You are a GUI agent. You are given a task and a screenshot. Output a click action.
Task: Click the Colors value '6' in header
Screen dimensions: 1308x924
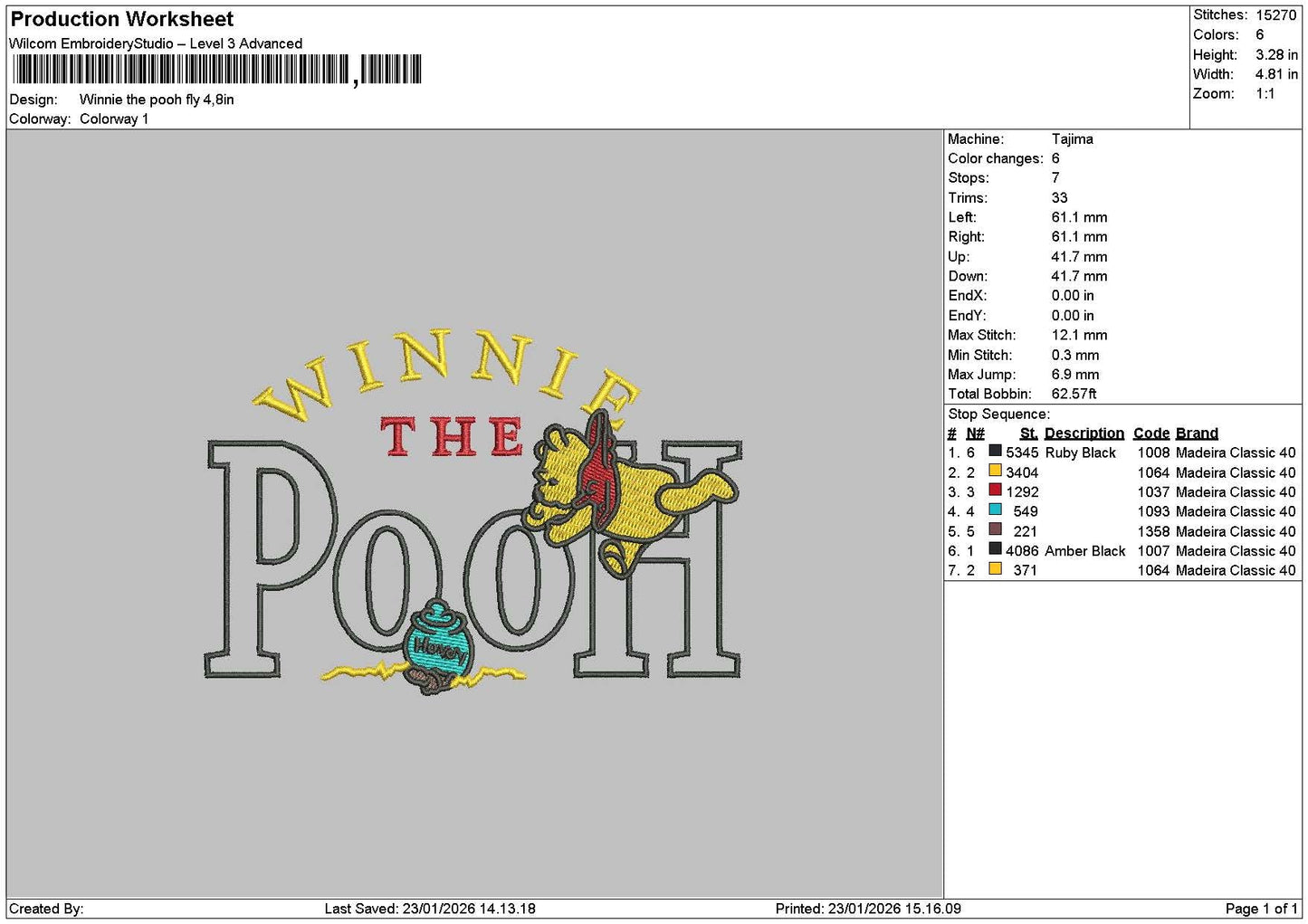click(1260, 35)
